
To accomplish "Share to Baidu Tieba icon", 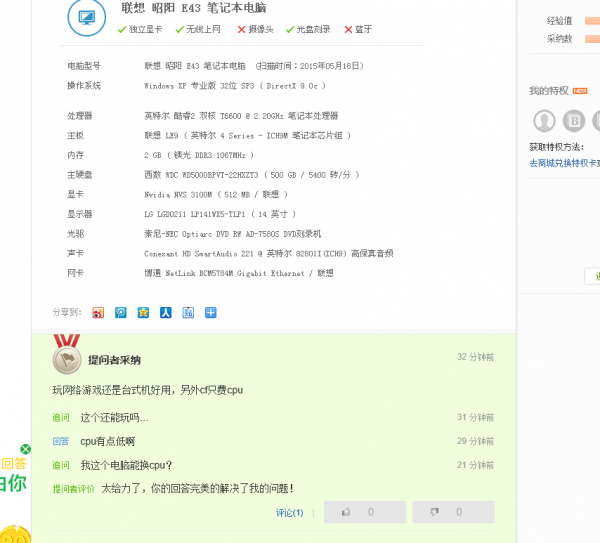I will tap(188, 313).
